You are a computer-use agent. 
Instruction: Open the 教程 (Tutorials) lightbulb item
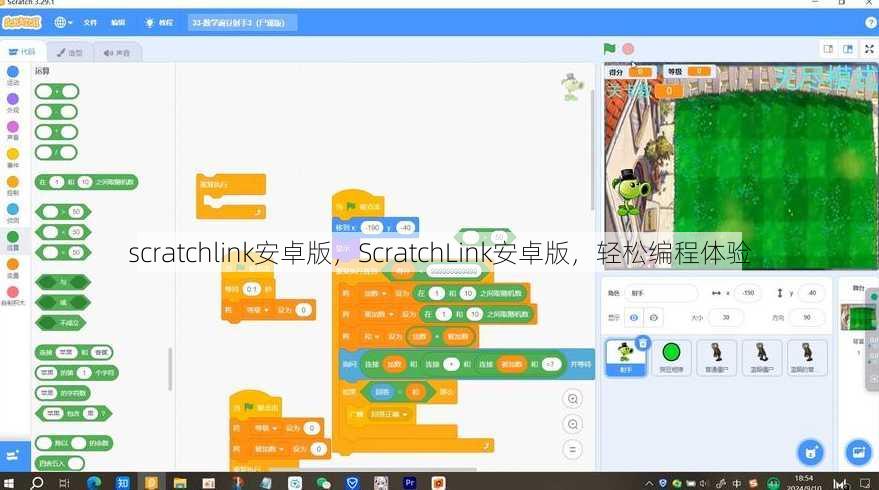(x=159, y=22)
